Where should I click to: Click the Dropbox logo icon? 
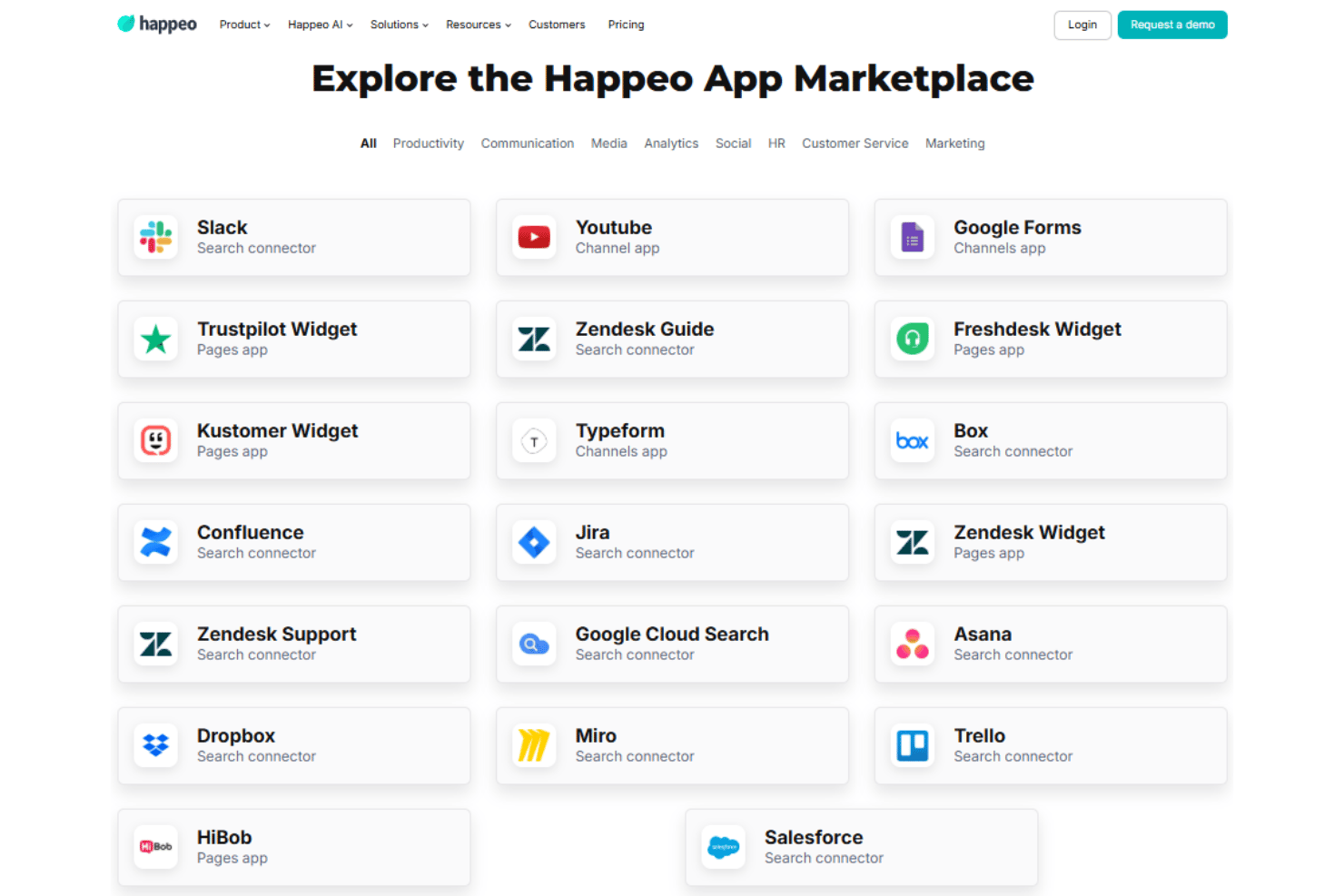(x=156, y=745)
